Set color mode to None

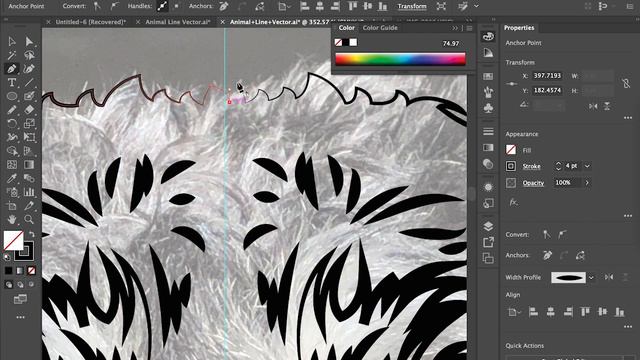[x=31, y=271]
